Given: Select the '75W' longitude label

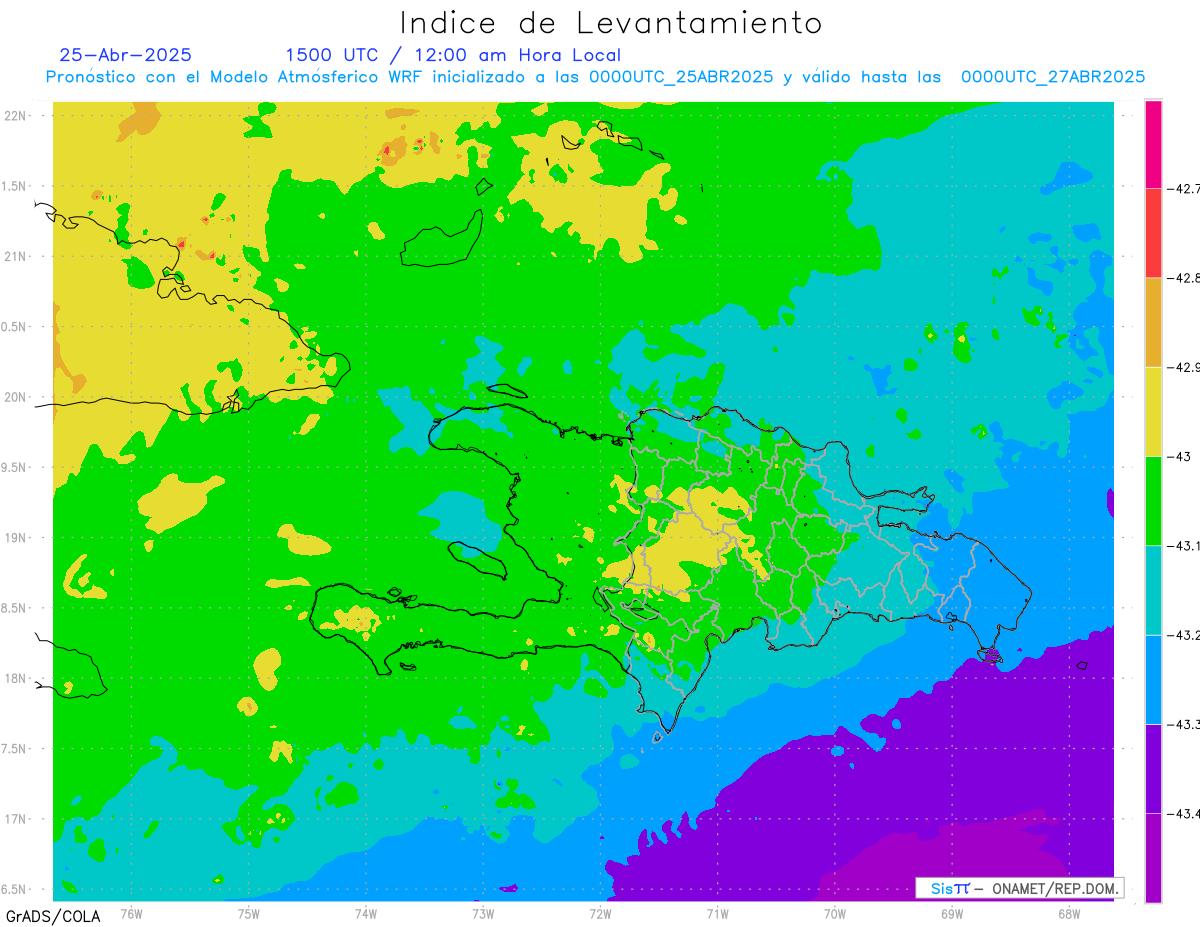Looking at the screenshot, I should pyautogui.click(x=249, y=913).
